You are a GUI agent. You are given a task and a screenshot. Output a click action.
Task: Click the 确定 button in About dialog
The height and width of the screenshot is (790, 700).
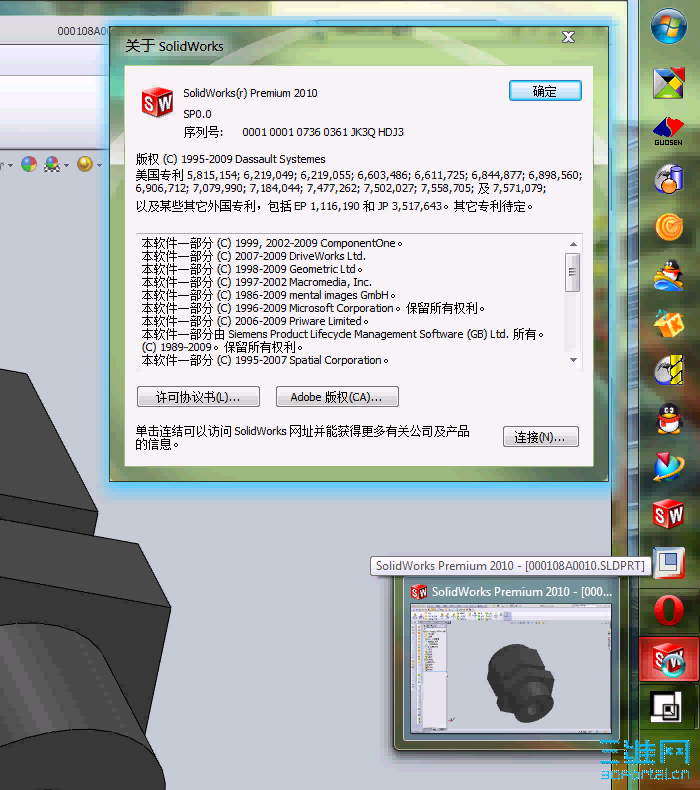pos(545,91)
